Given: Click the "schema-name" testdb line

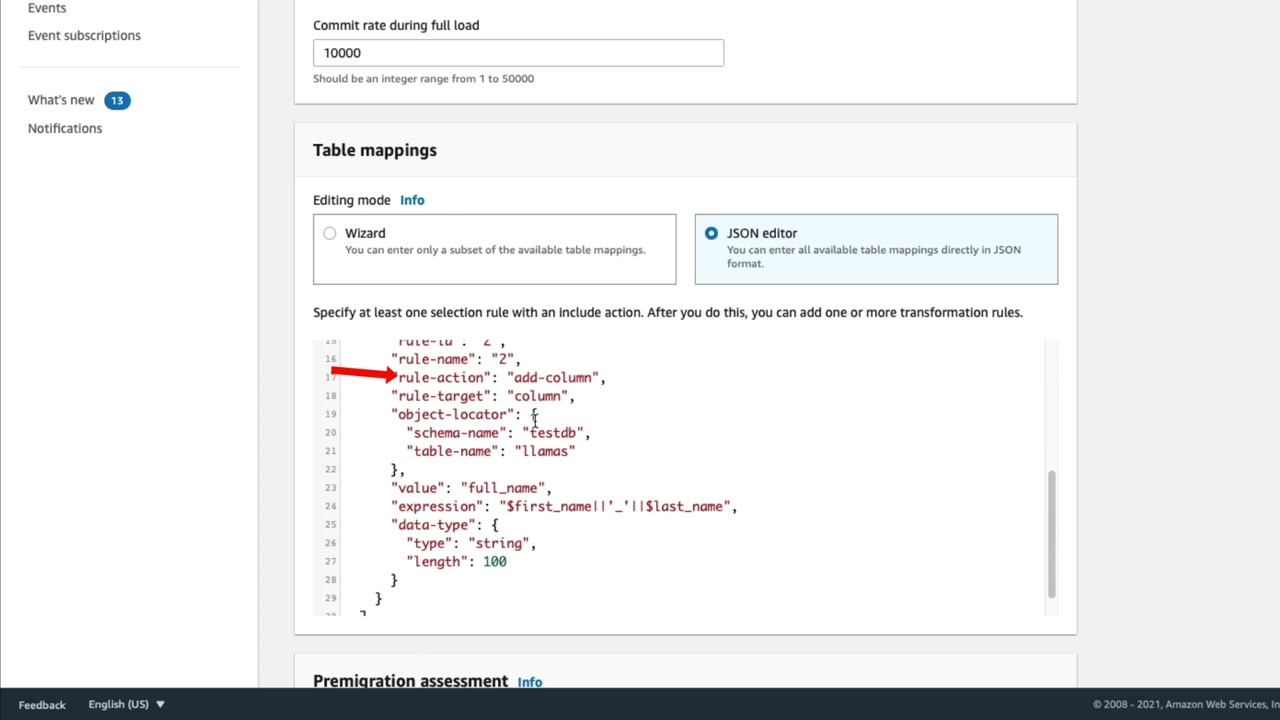Looking at the screenshot, I should [501, 433].
